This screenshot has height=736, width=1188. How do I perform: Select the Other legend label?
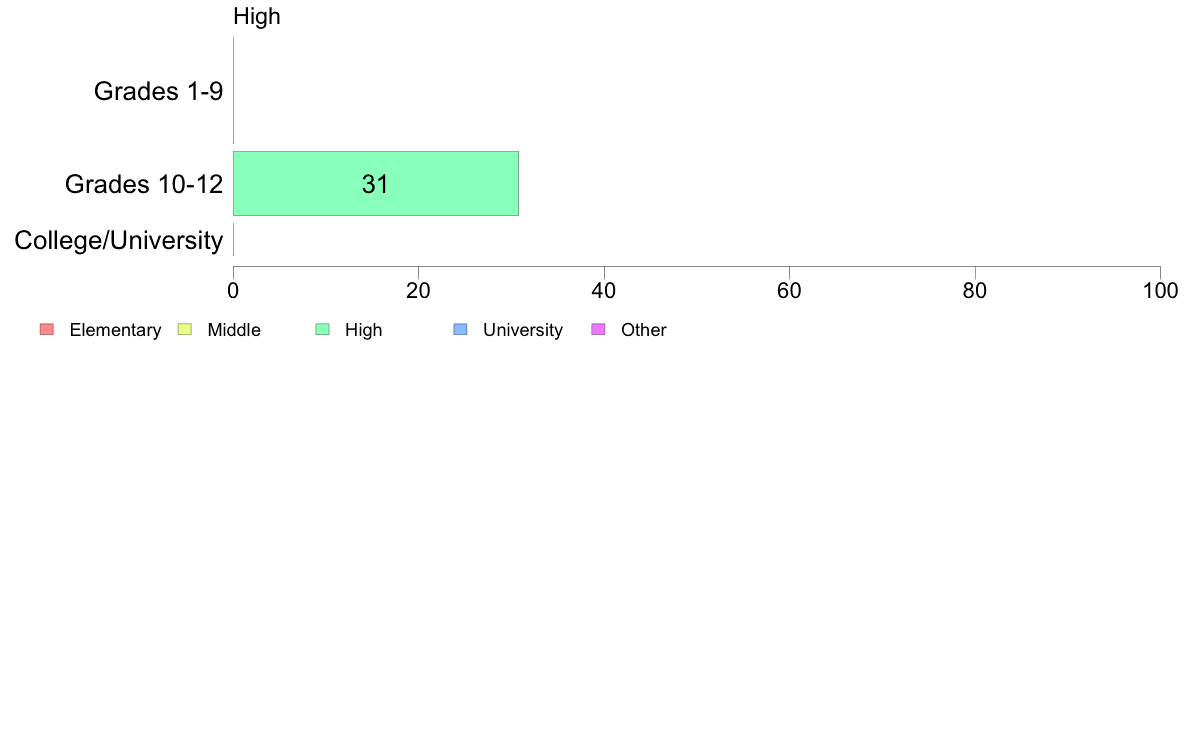pyautogui.click(x=644, y=330)
